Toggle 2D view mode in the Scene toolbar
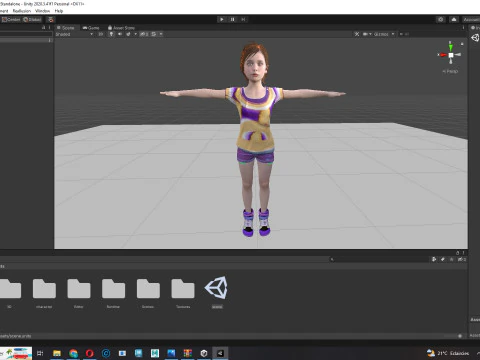Image resolution: width=480 pixels, height=360 pixels. pyautogui.click(x=100, y=34)
